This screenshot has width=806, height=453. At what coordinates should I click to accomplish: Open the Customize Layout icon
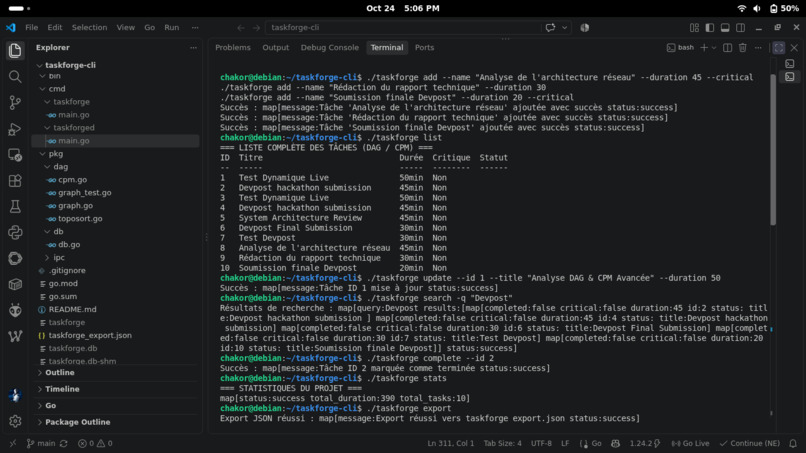[x=694, y=27]
